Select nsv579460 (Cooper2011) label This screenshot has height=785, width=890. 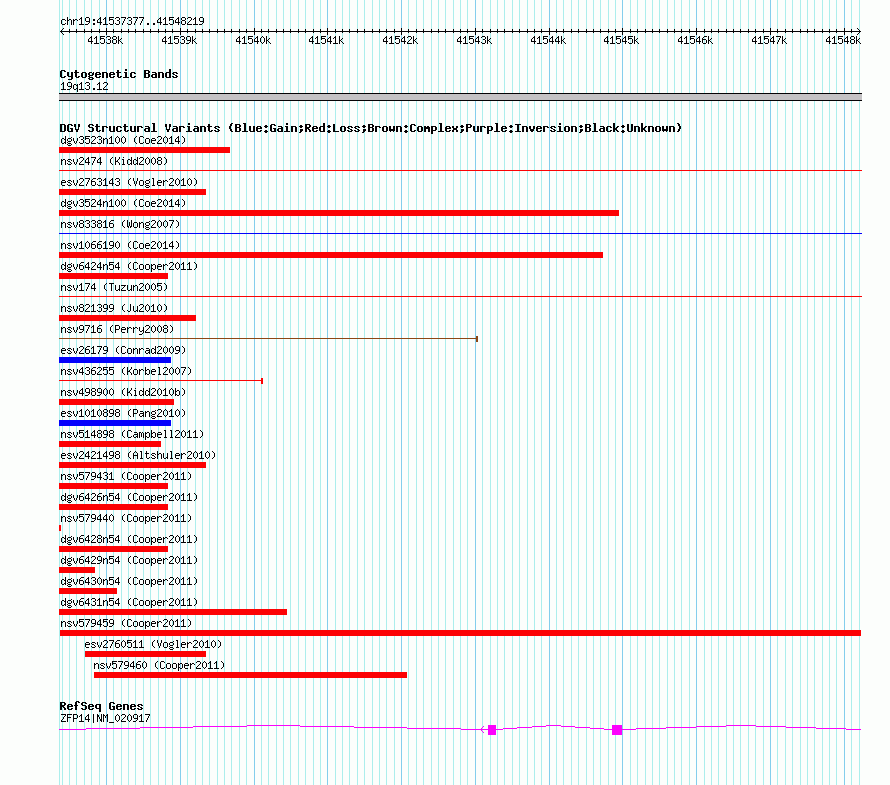coord(159,665)
